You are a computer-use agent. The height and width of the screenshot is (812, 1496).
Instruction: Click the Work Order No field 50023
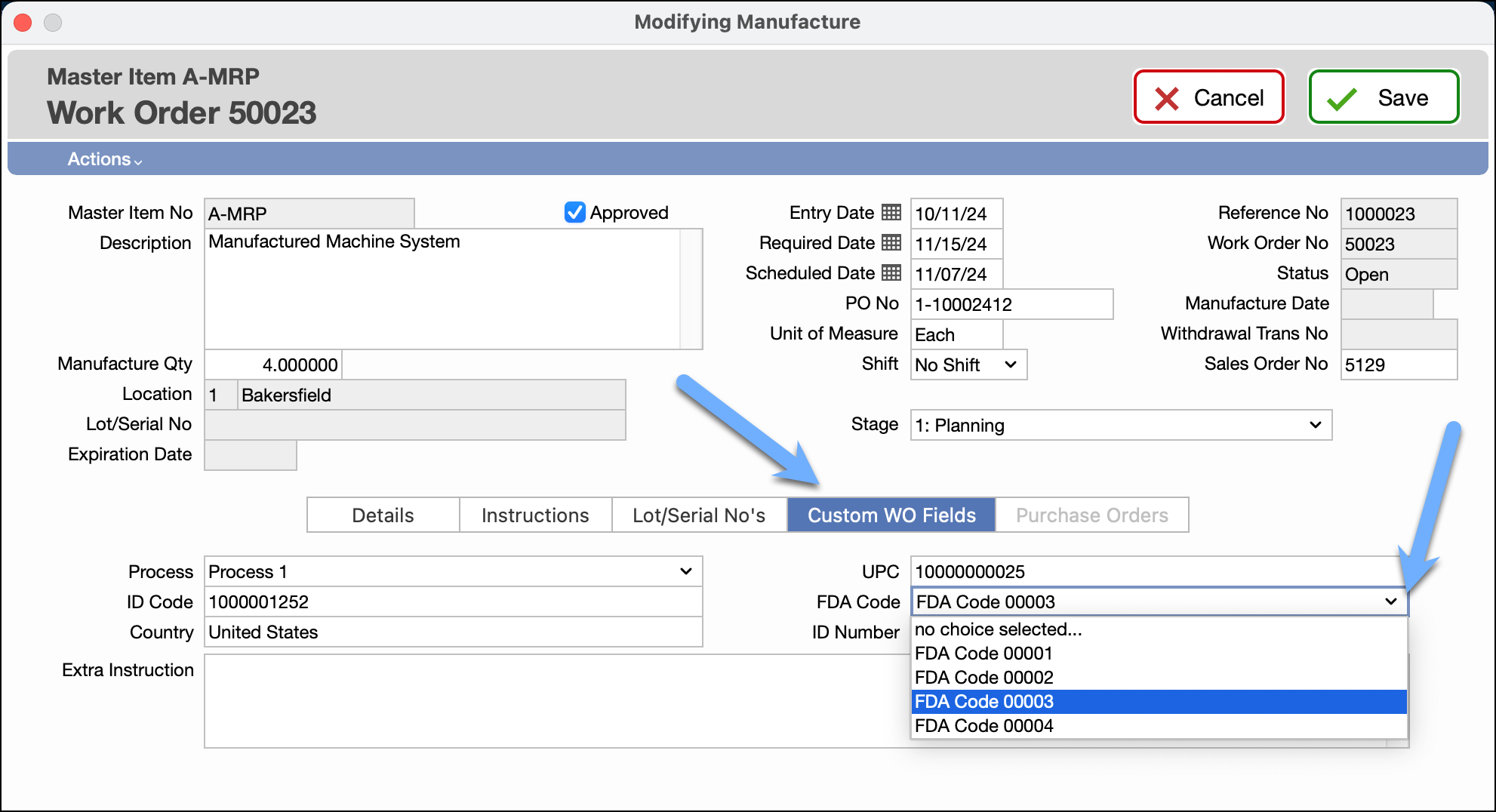point(1399,244)
